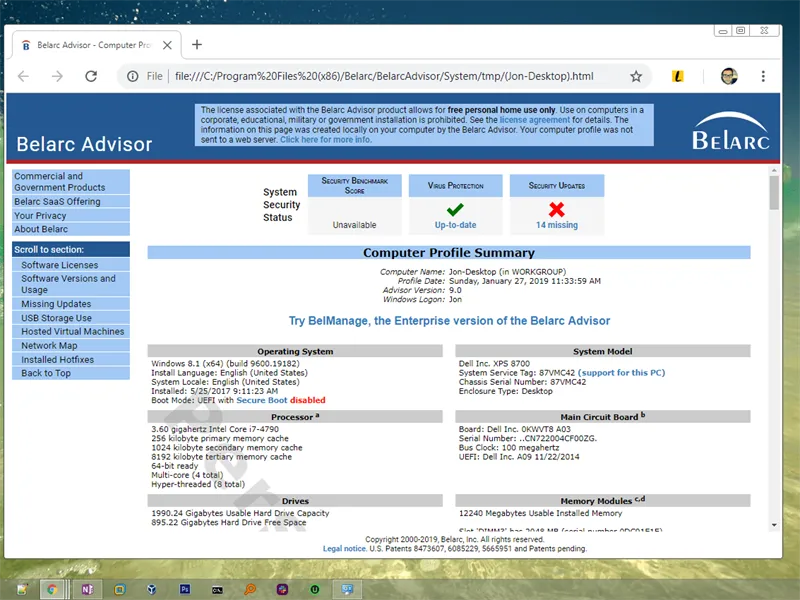Jump to the Missing Updates section

[x=57, y=304]
